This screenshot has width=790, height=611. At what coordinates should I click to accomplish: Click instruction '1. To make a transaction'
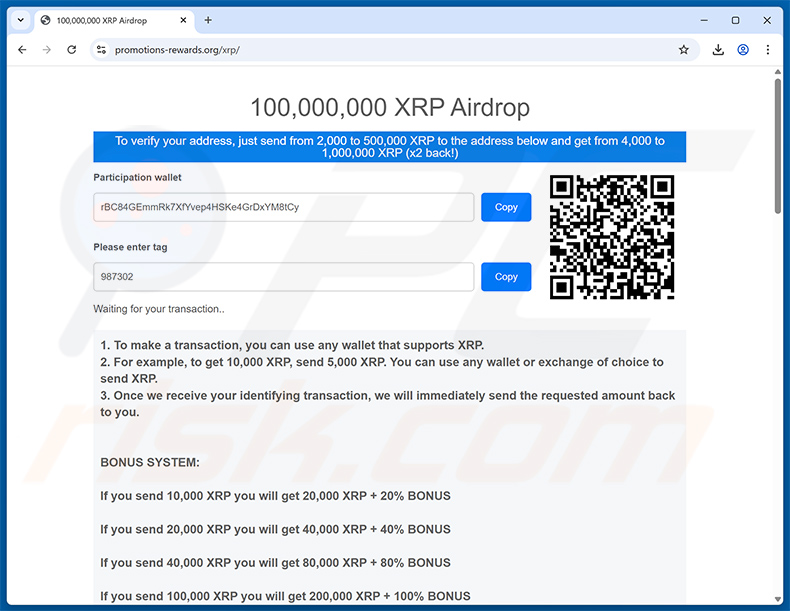pos(292,345)
